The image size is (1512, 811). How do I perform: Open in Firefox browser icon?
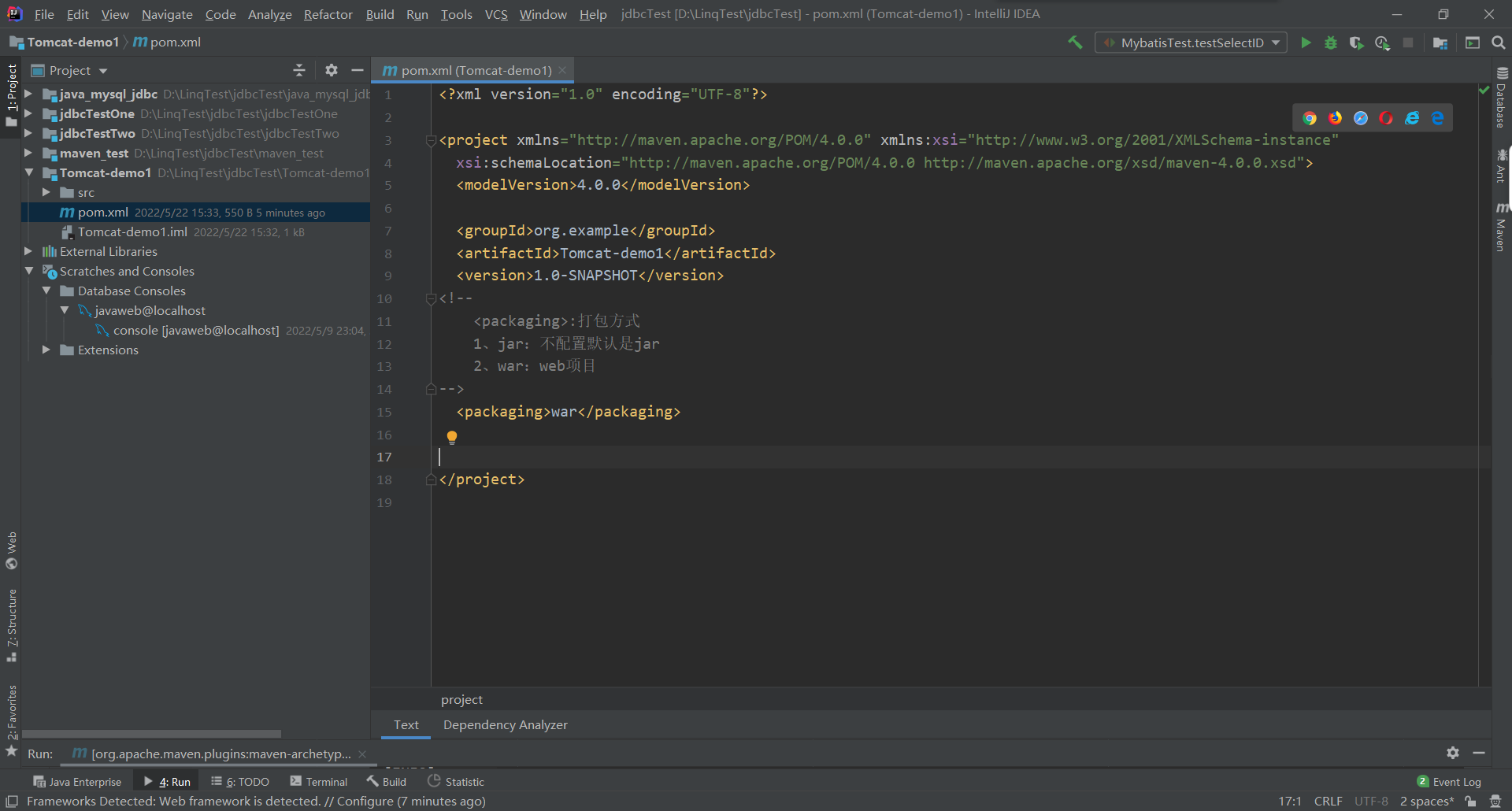point(1336,118)
